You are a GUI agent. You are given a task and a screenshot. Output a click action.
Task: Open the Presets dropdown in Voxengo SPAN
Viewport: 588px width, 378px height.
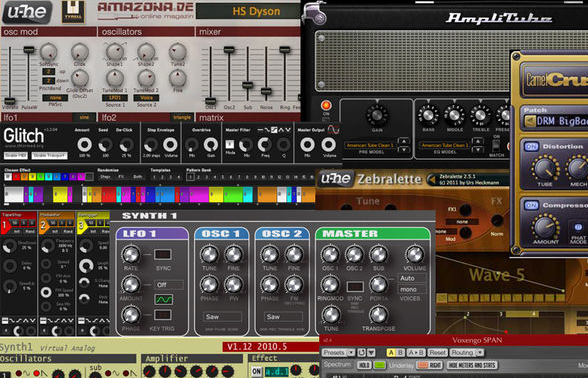(x=338, y=353)
